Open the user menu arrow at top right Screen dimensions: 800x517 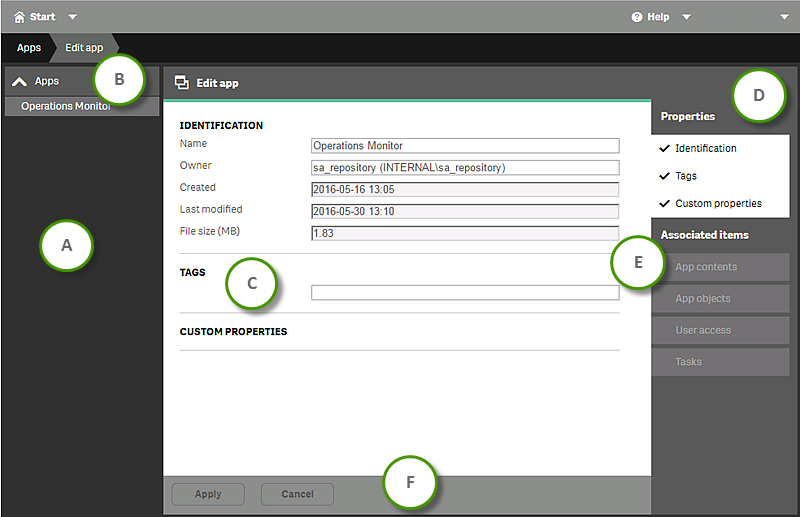(784, 17)
